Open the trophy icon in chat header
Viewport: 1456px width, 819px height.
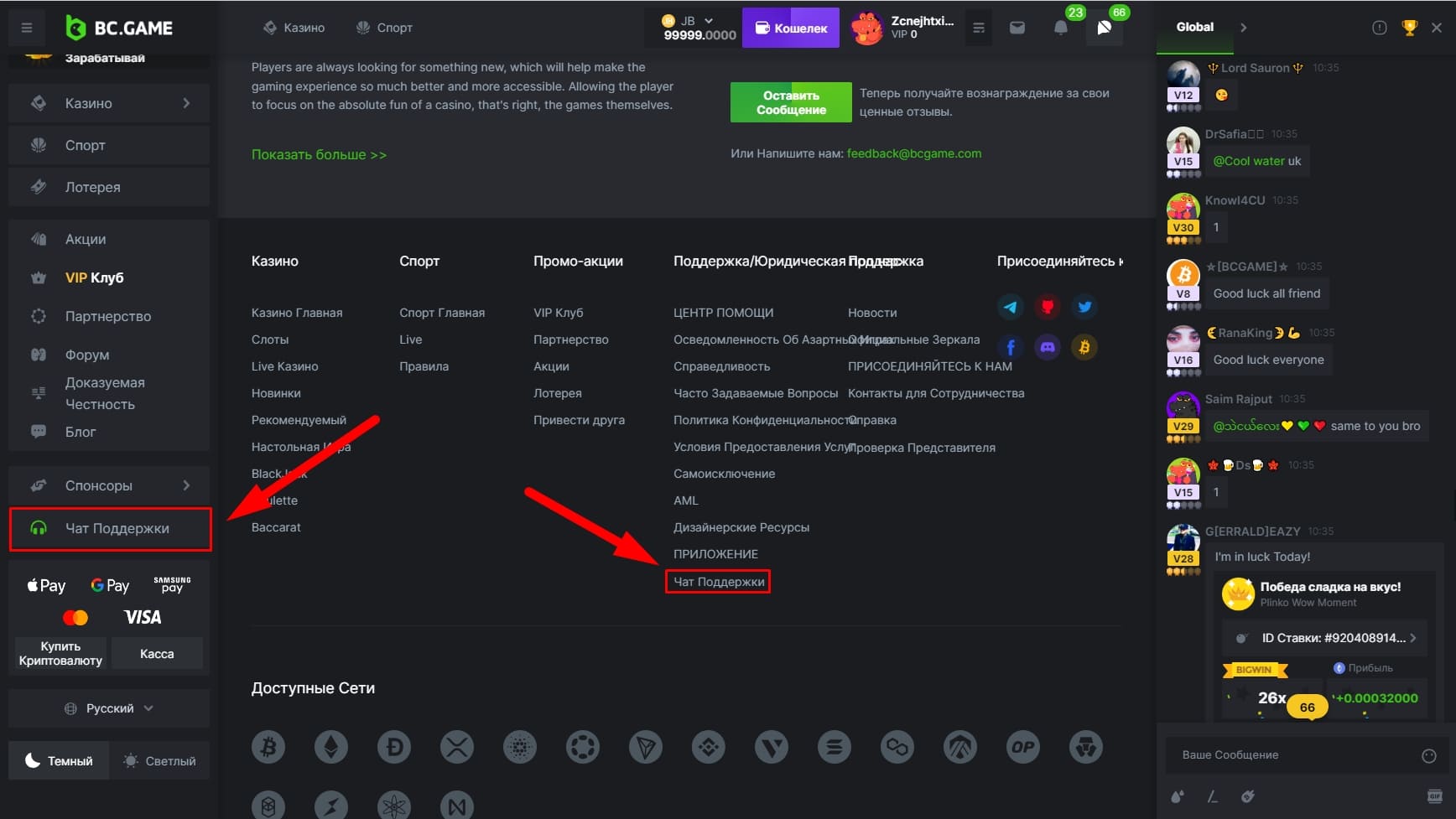pyautogui.click(x=1409, y=28)
